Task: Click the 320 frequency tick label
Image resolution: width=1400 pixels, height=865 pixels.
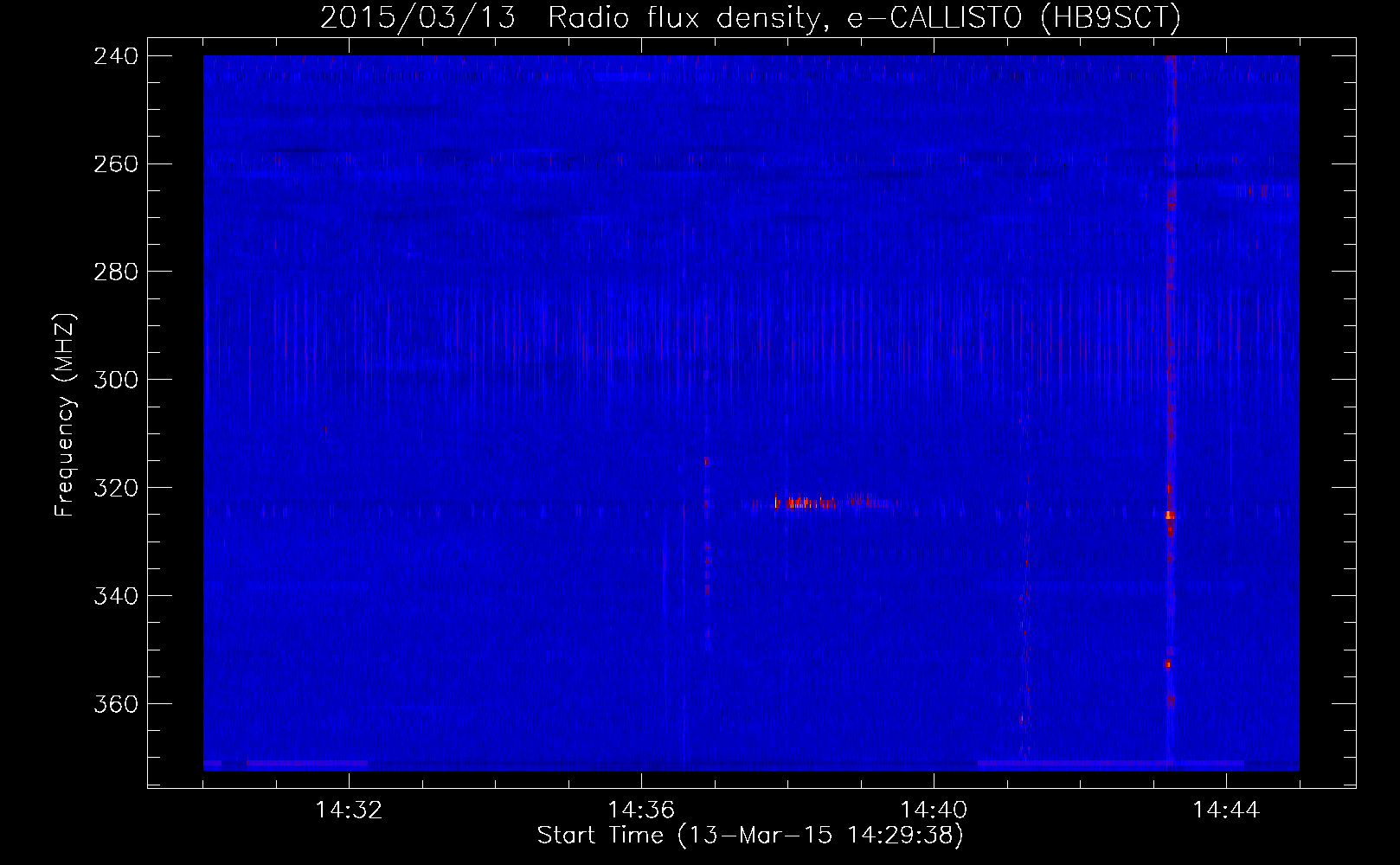Action: 115,489
